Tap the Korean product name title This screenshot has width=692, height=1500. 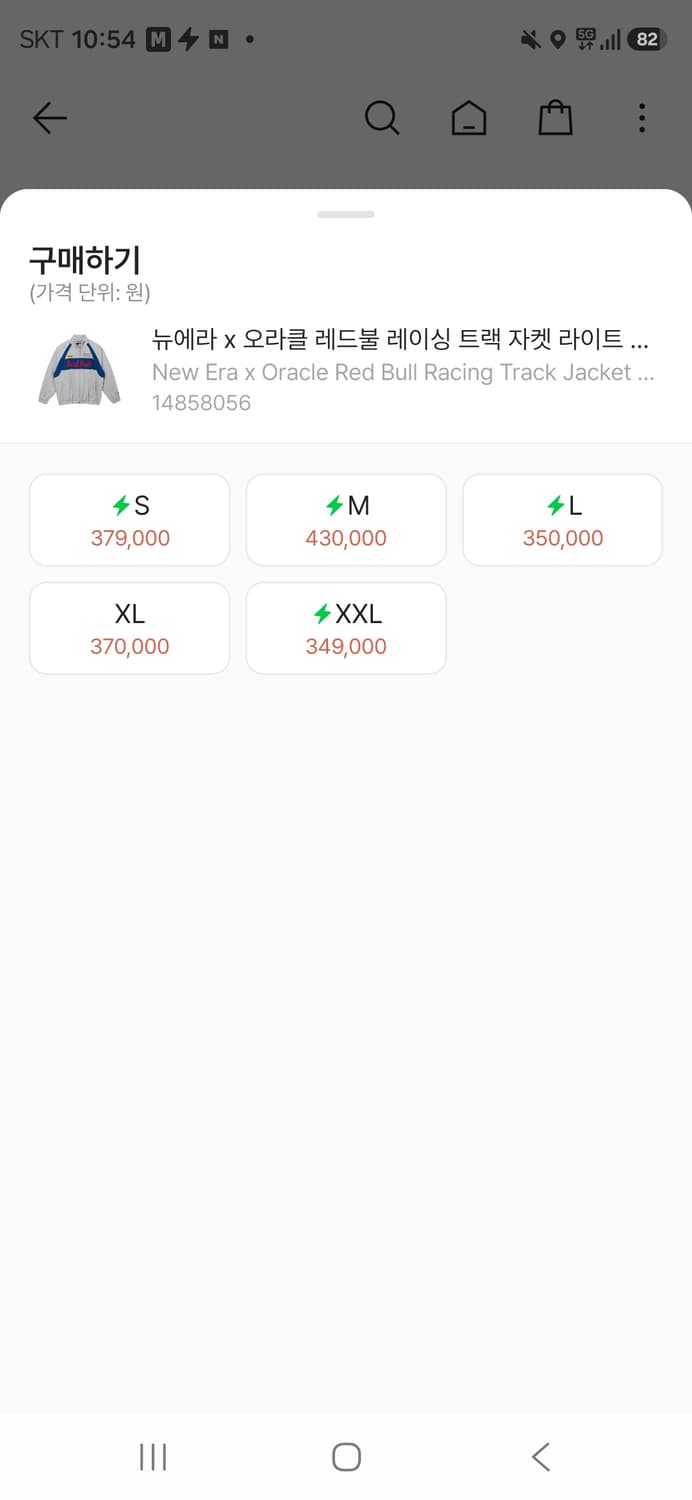click(x=400, y=339)
